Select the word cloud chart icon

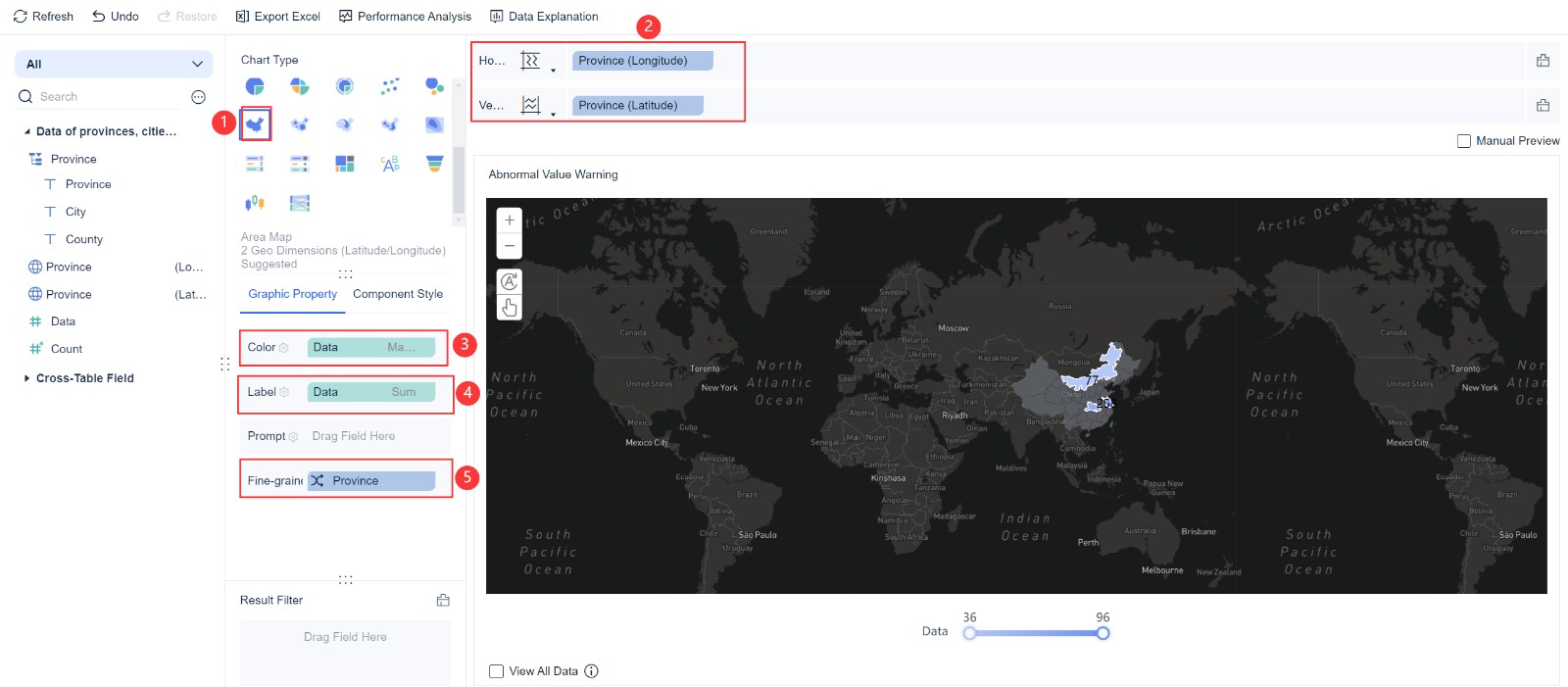390,164
